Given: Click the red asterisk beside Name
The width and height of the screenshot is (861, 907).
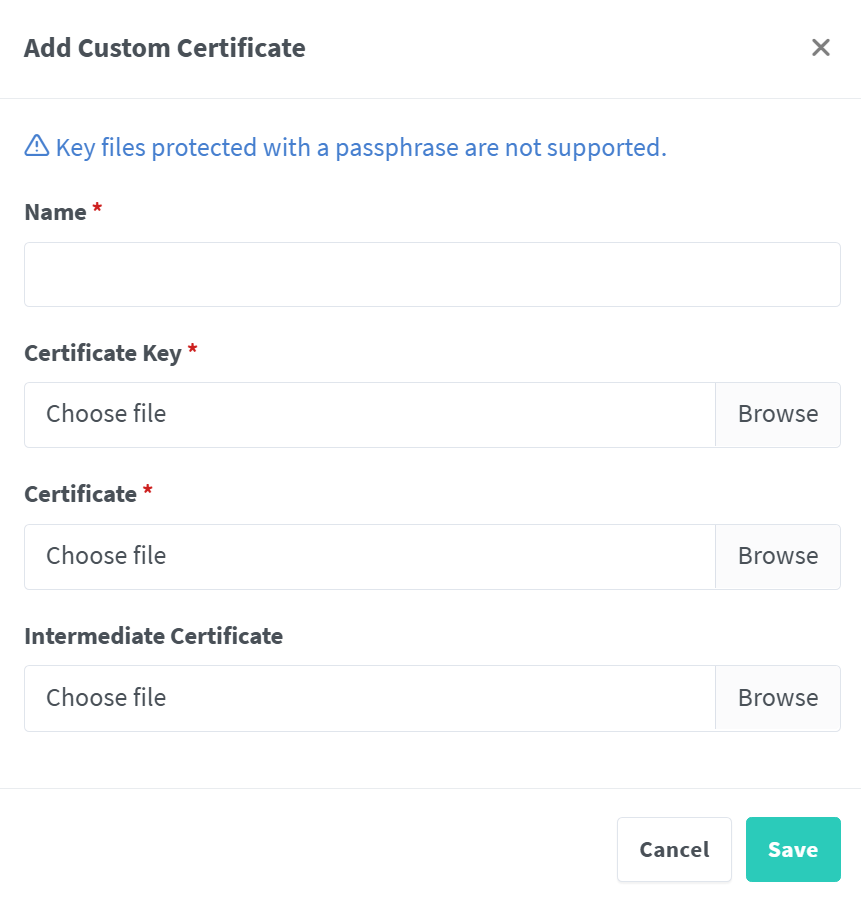Looking at the screenshot, I should (x=96, y=208).
